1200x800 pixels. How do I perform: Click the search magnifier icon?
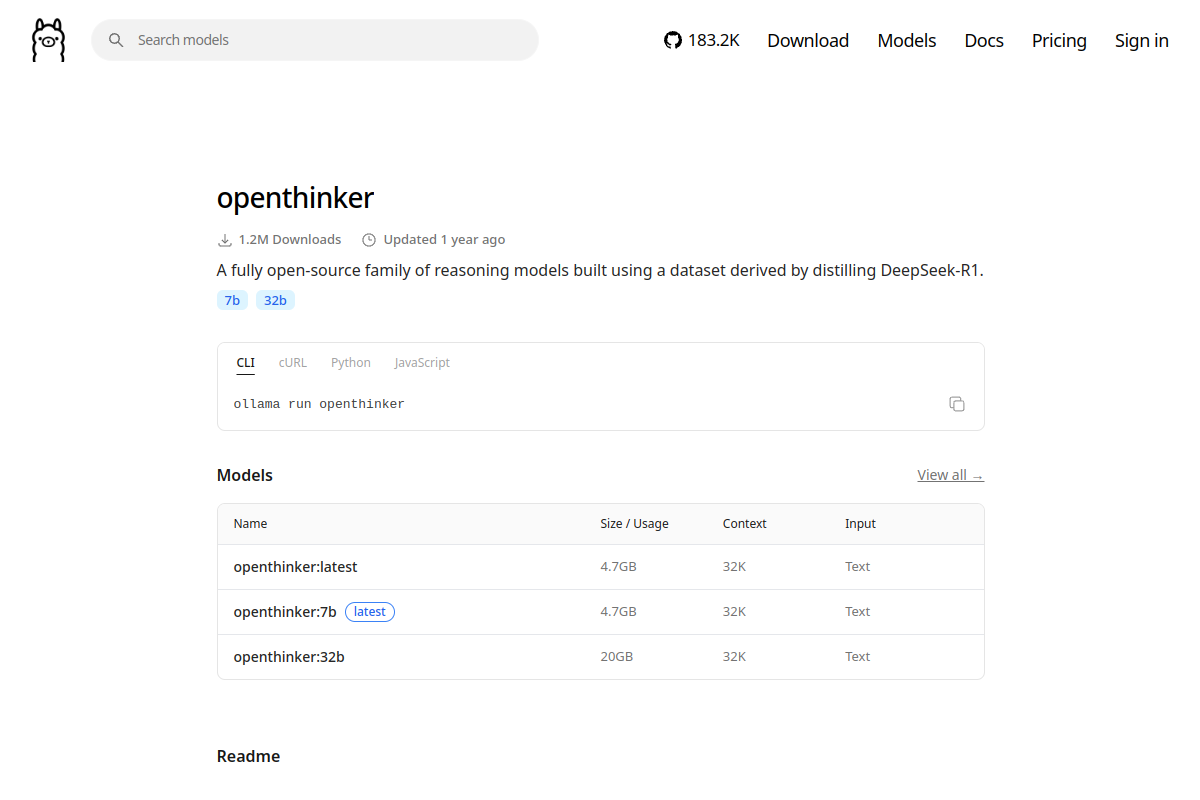116,40
